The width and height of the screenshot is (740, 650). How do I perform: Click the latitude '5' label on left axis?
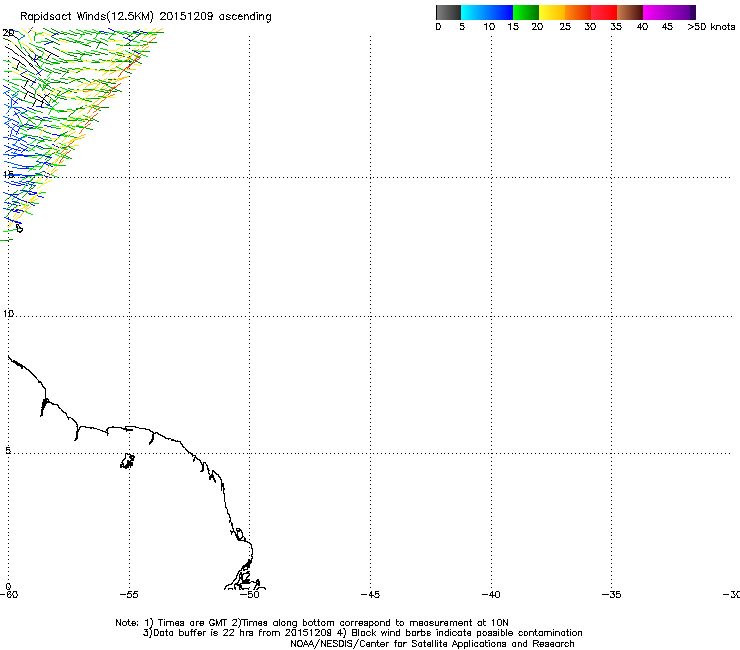8,451
